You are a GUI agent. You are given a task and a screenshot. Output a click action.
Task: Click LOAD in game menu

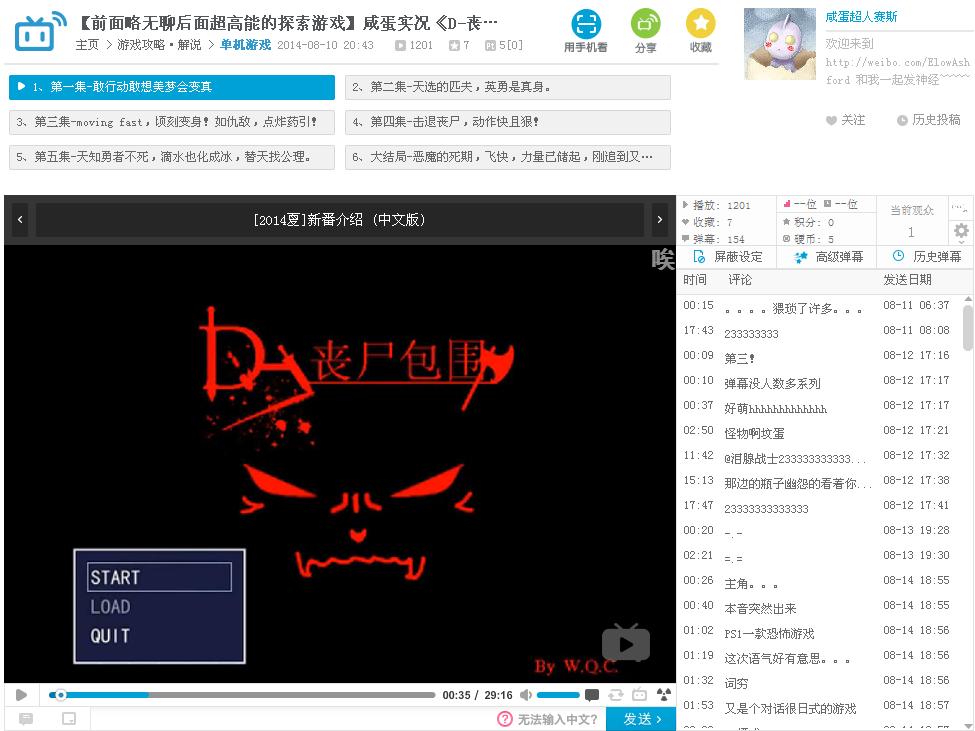coord(110,606)
